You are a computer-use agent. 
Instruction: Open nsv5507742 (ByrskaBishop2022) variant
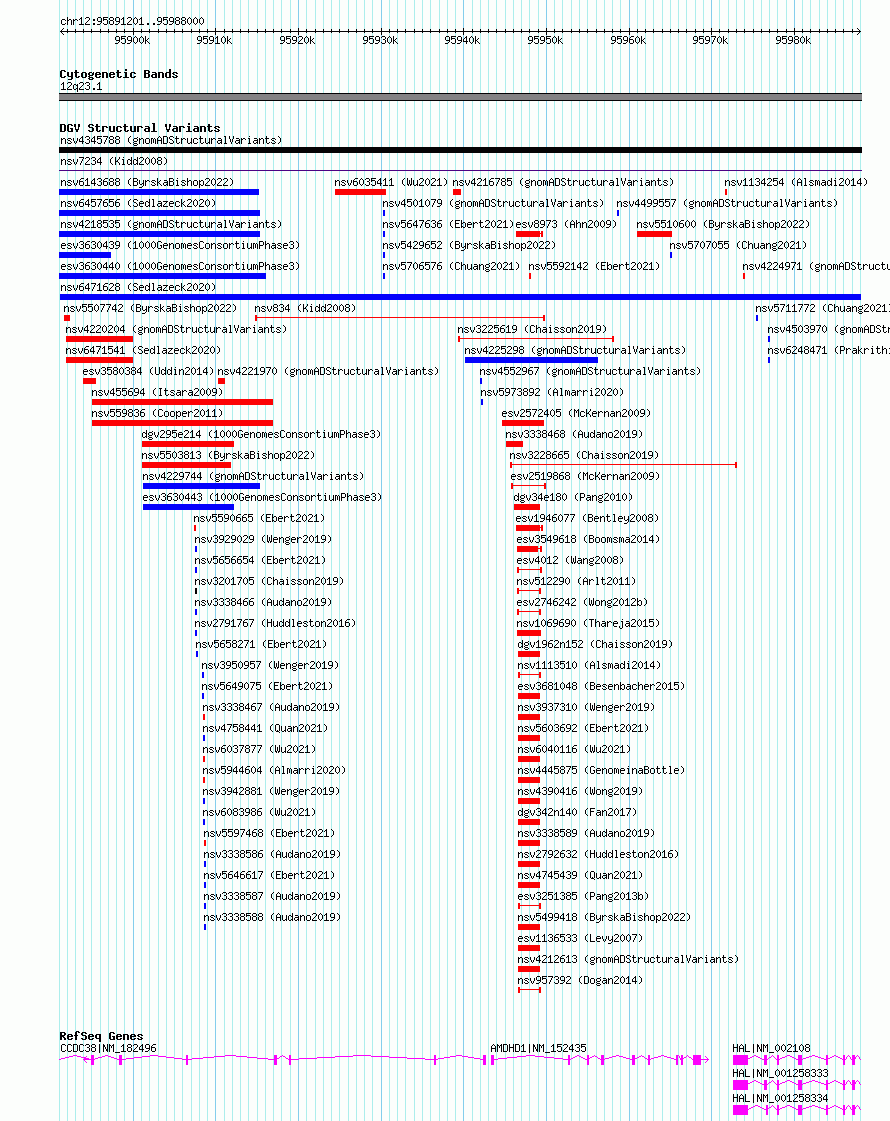click(150, 308)
